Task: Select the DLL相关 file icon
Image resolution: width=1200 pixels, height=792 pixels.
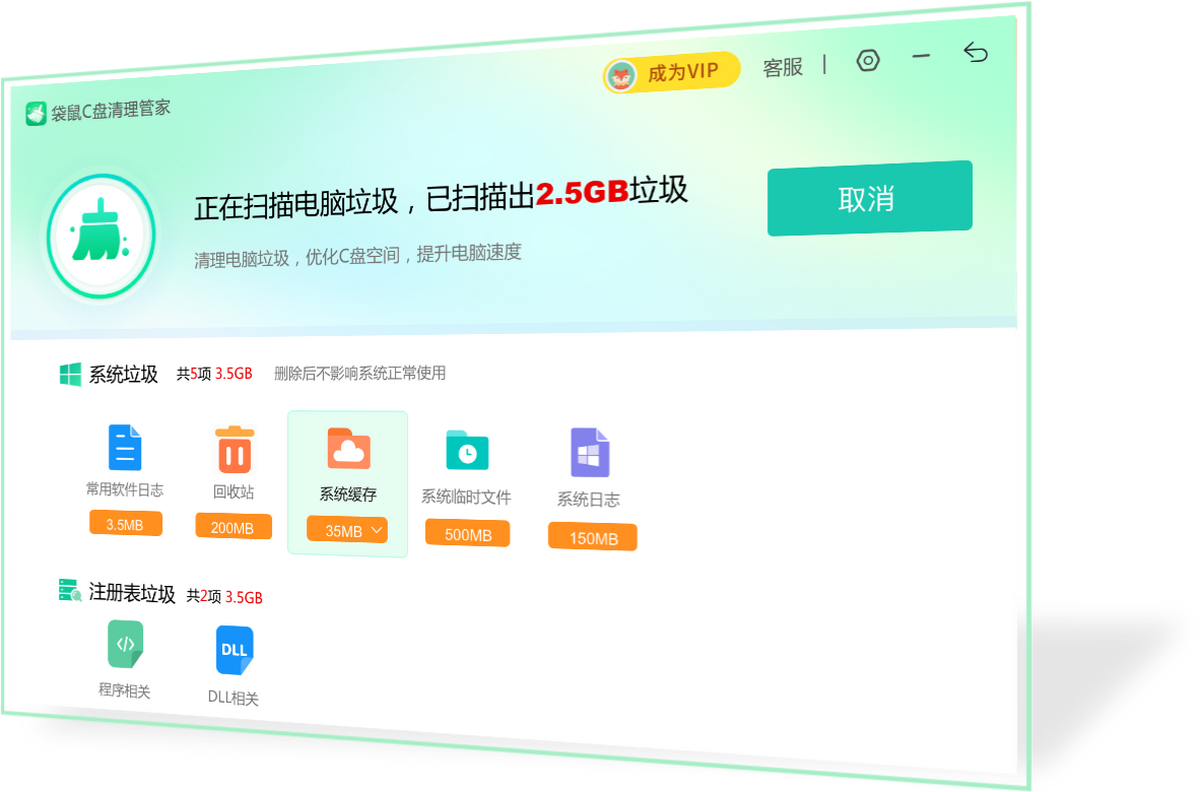Action: coord(234,650)
